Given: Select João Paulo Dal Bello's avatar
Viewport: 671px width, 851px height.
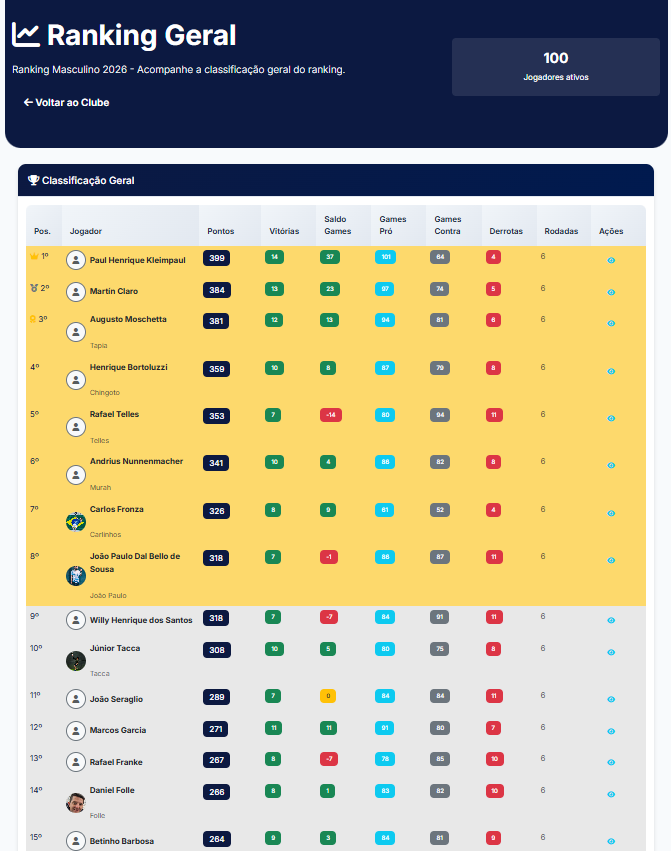Looking at the screenshot, I should coord(75,576).
